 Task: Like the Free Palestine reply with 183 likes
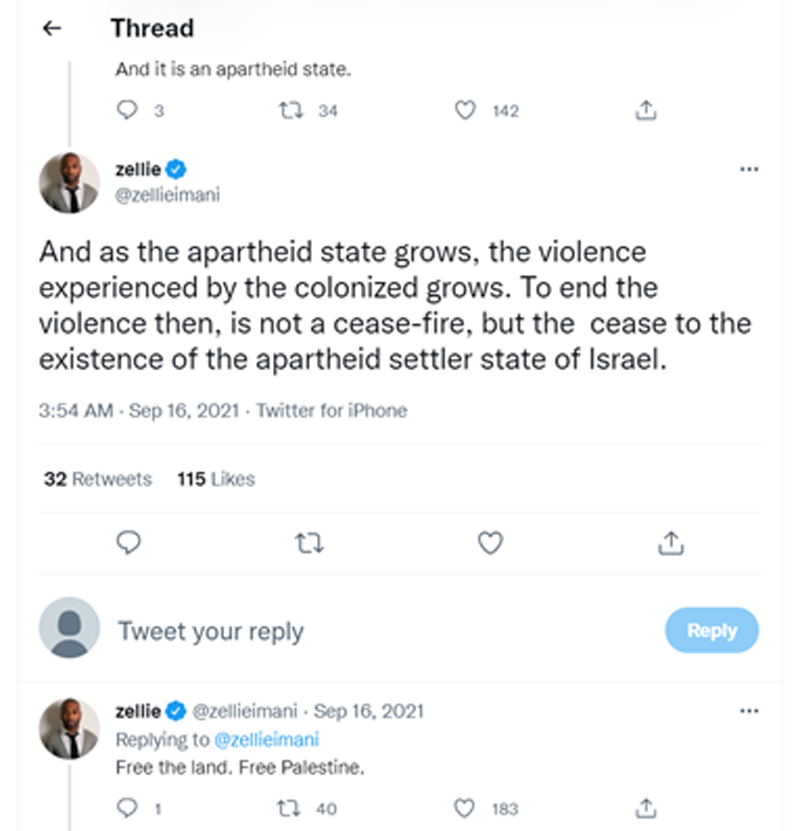pos(465,808)
